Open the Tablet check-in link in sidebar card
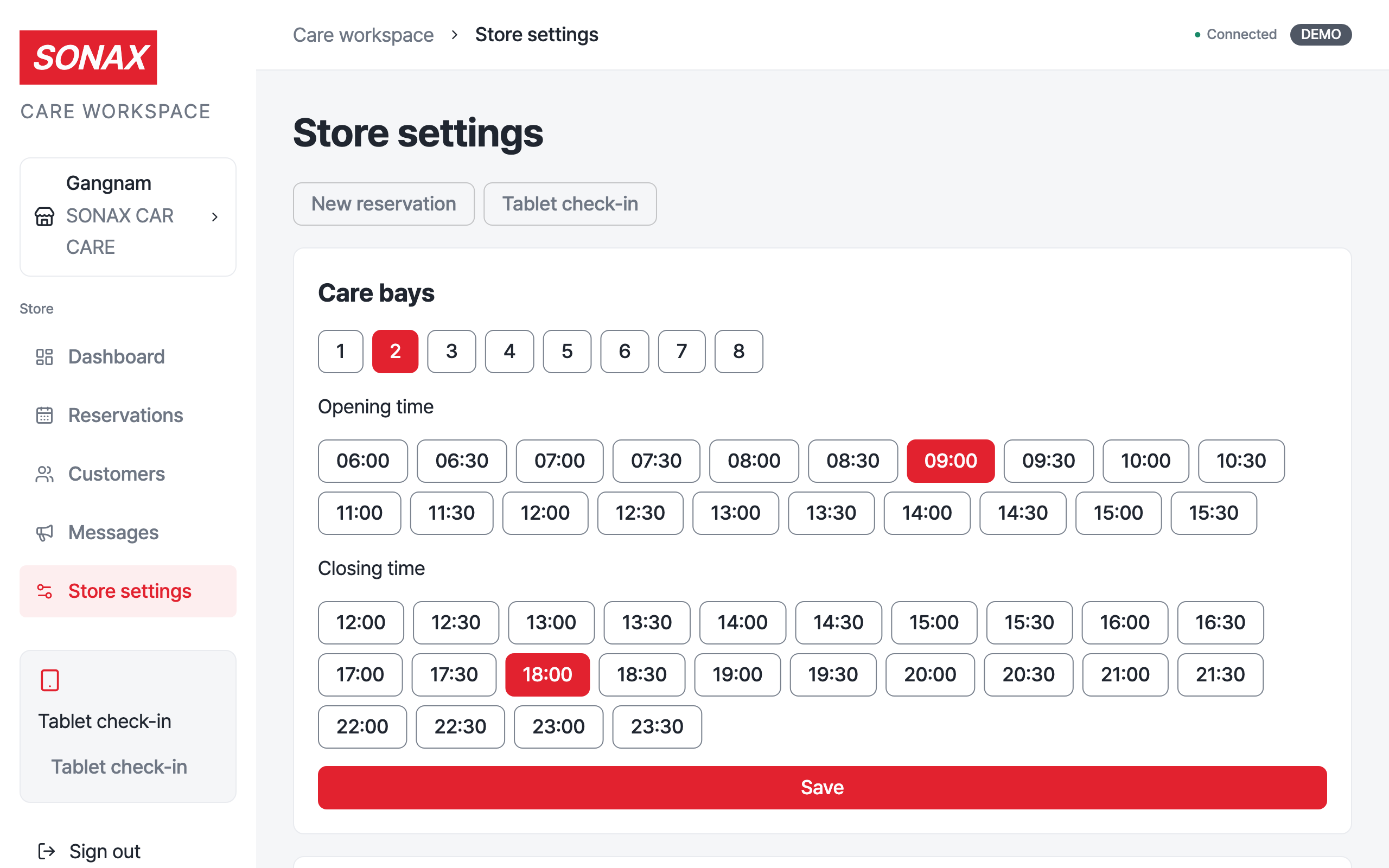The height and width of the screenshot is (868, 1389). coord(119,767)
